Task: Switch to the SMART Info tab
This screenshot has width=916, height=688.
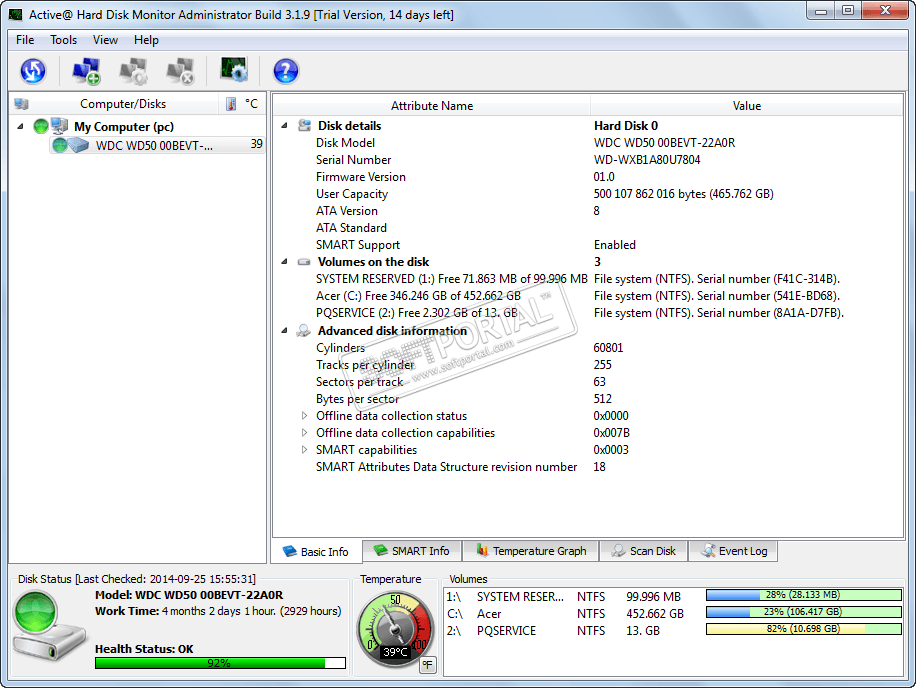Action: 412,551
